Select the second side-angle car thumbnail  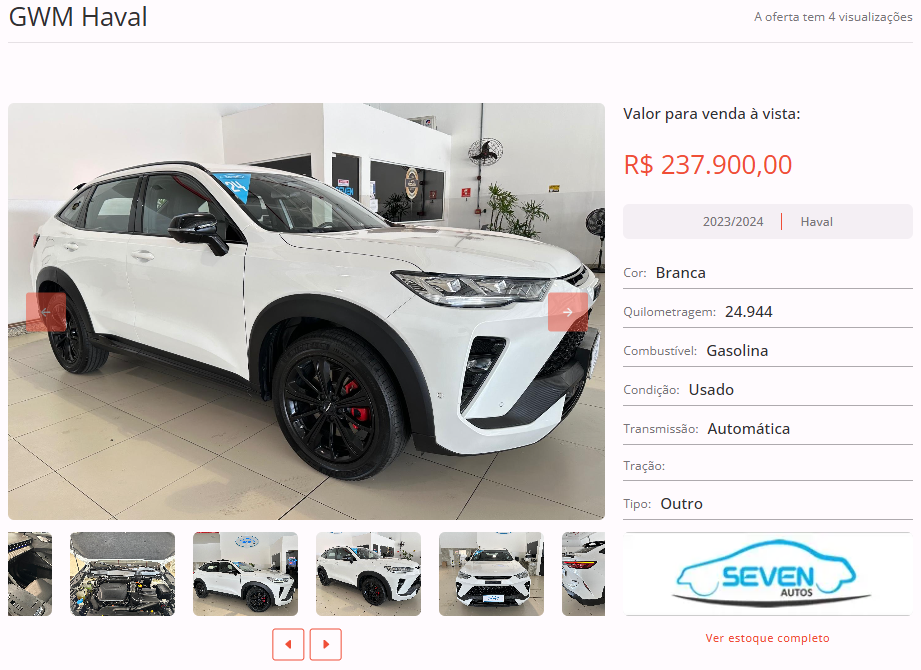[x=368, y=574]
